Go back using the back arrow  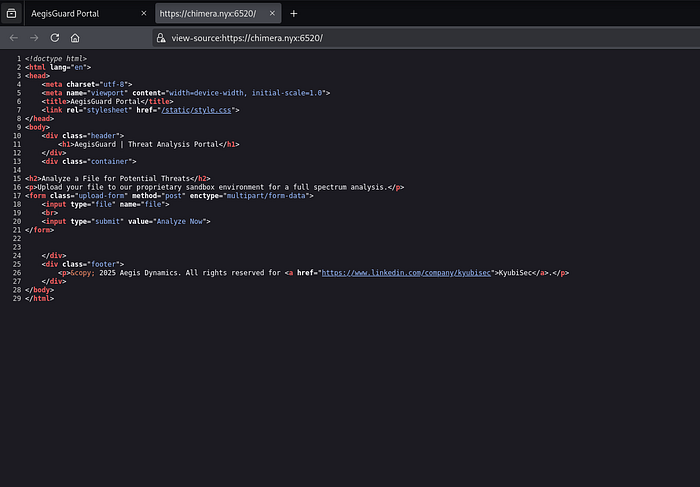click(13, 37)
